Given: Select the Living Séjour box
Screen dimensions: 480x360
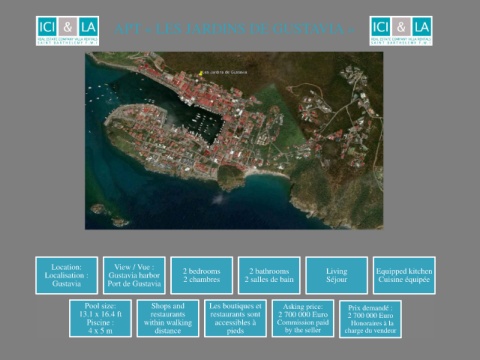Looking at the screenshot, I should pos(337,275).
